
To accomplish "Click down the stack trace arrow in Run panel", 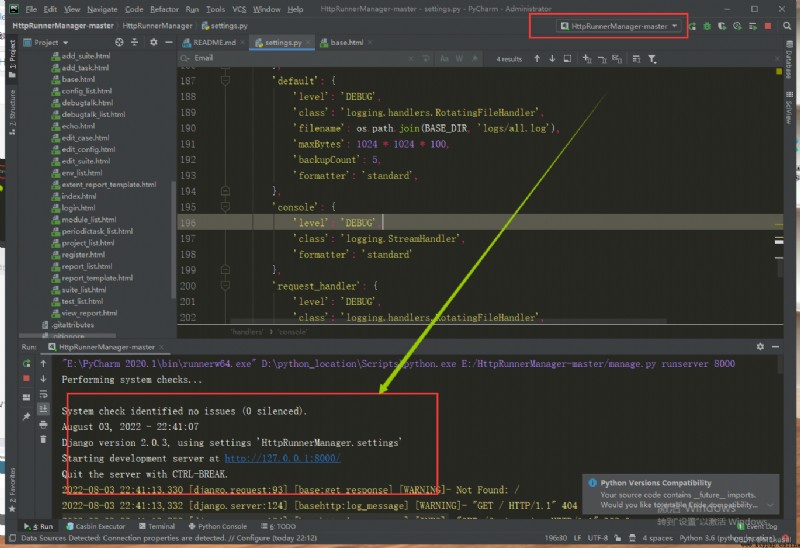I will (x=43, y=379).
